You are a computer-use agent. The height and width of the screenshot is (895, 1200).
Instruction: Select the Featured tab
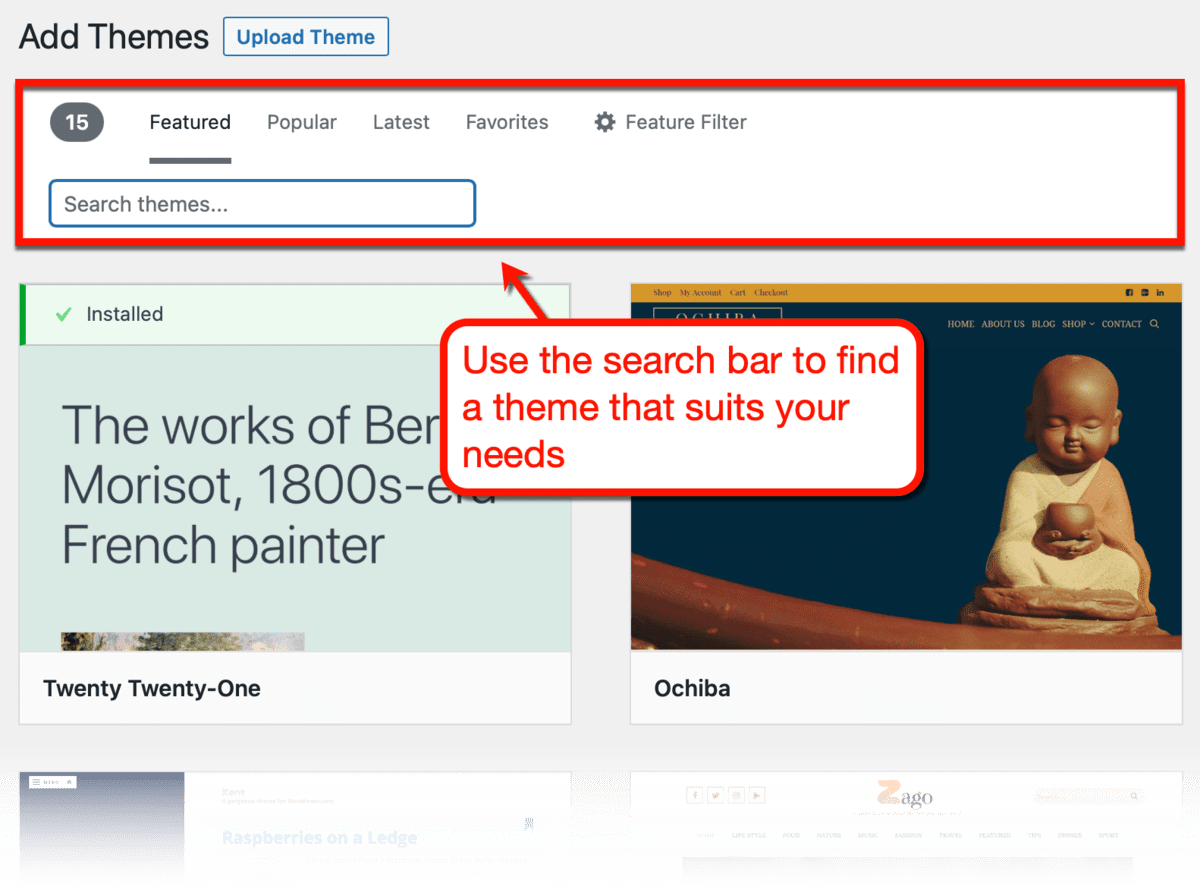pyautogui.click(x=189, y=122)
